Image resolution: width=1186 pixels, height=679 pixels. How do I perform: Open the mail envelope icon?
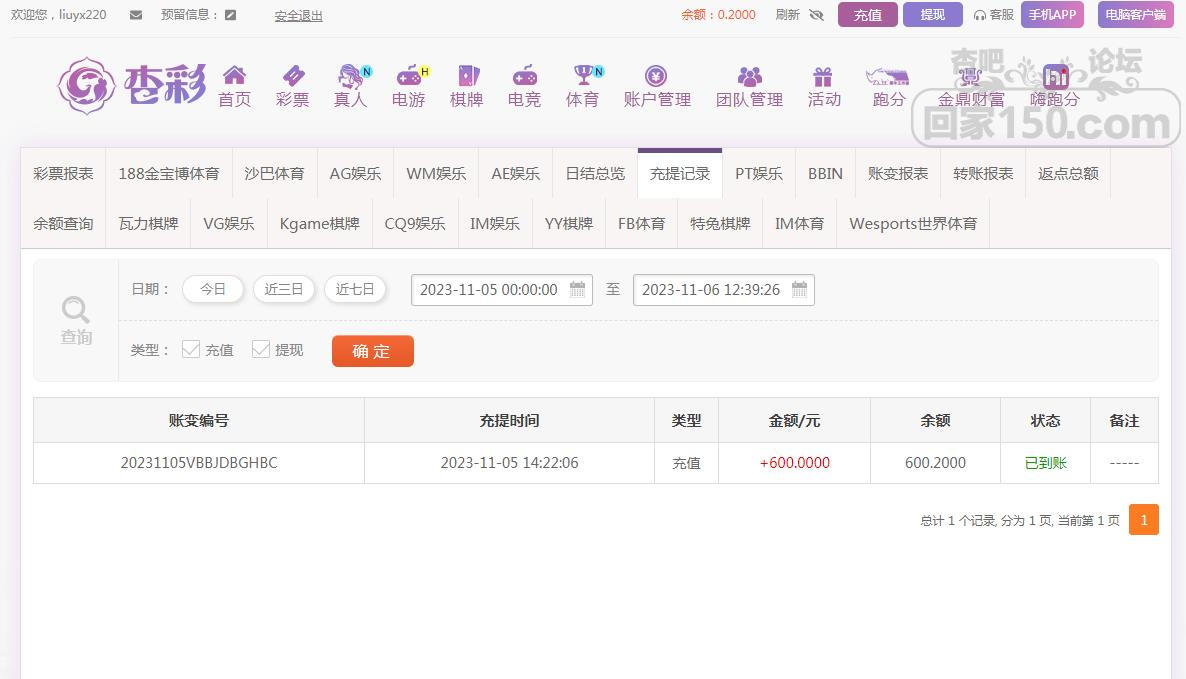point(136,15)
